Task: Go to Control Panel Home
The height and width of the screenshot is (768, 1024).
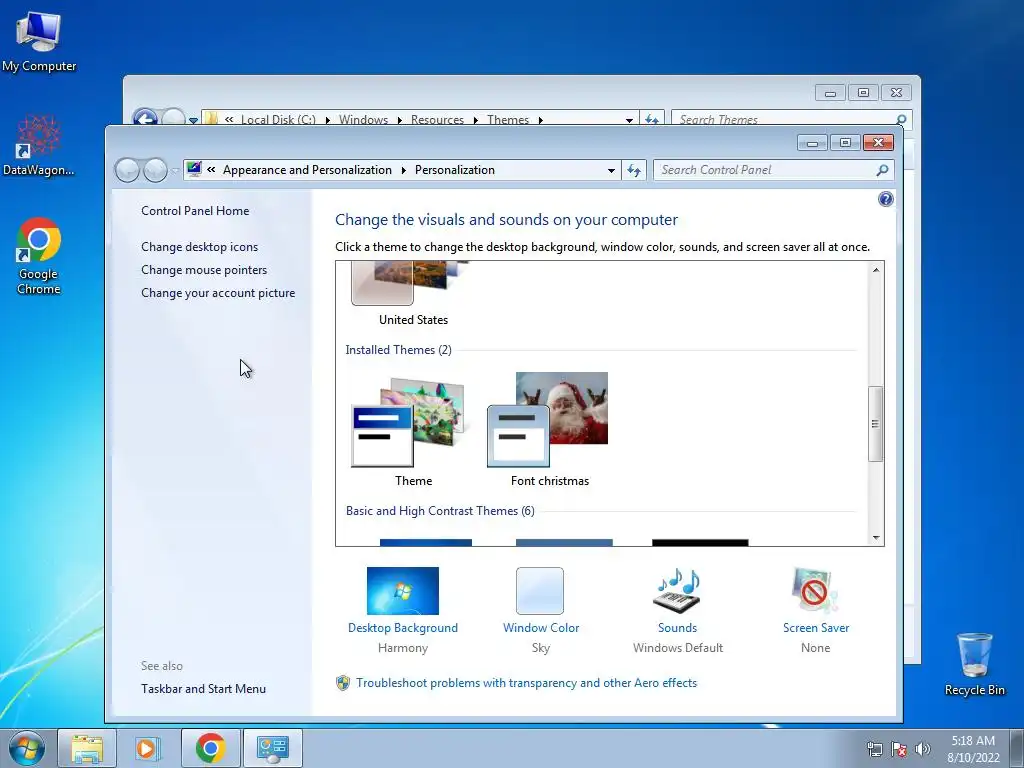Action: point(195,211)
